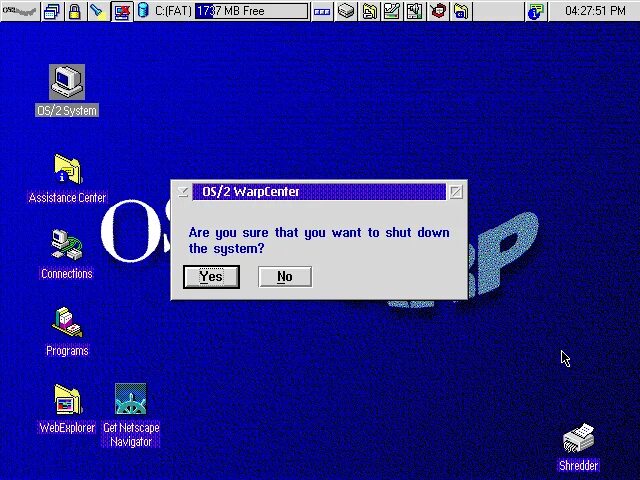The image size is (640, 480).
Task: Select the Shredder desktop icon
Action: pos(578,439)
